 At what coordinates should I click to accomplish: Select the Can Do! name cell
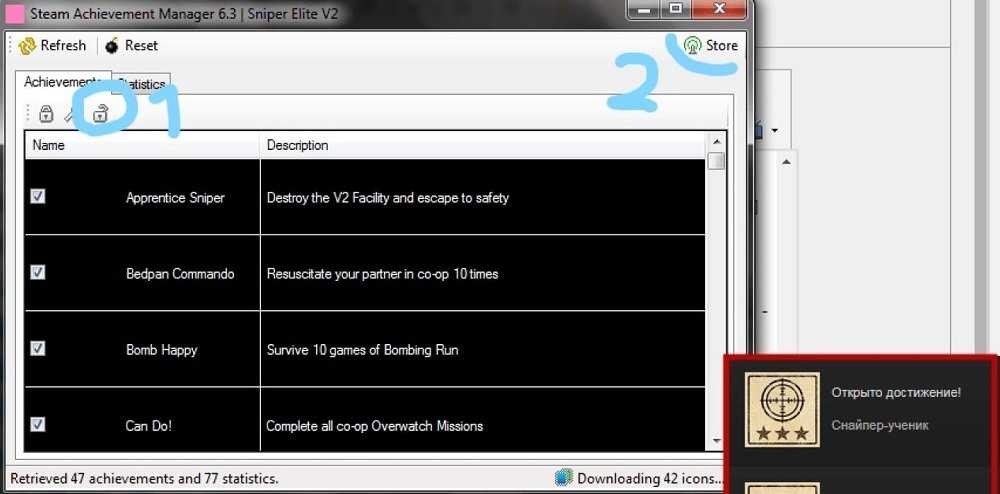point(149,426)
